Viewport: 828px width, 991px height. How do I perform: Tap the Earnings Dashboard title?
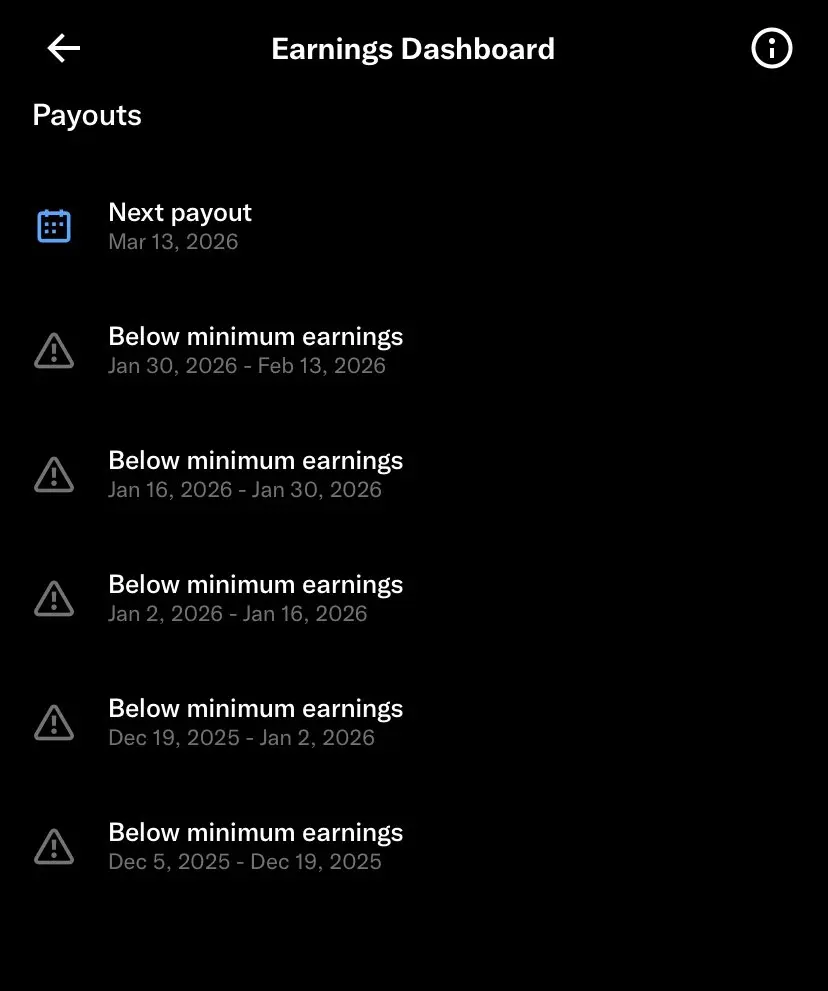pos(413,49)
